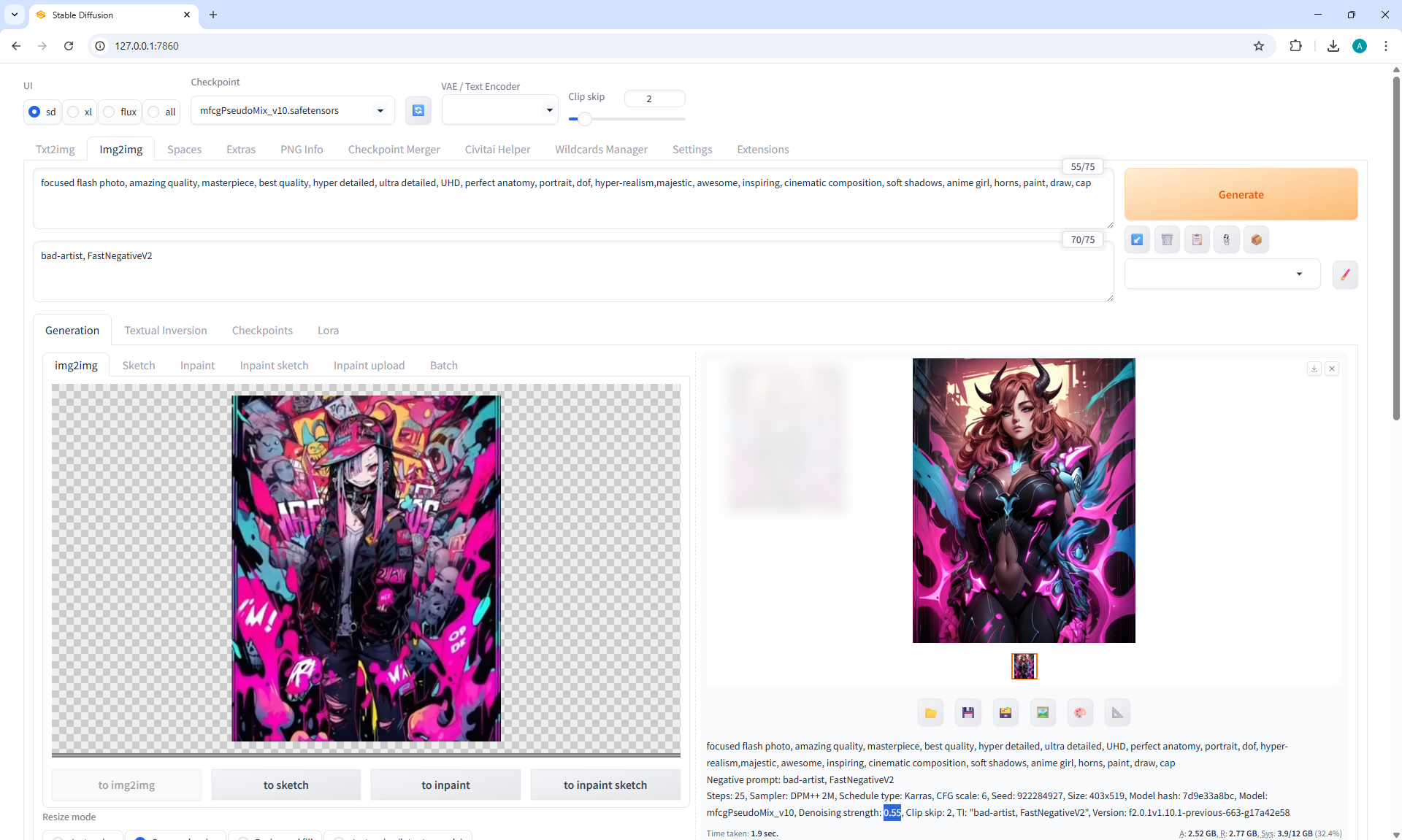
Task: Open output folder with yellow folder icon
Action: click(x=930, y=713)
